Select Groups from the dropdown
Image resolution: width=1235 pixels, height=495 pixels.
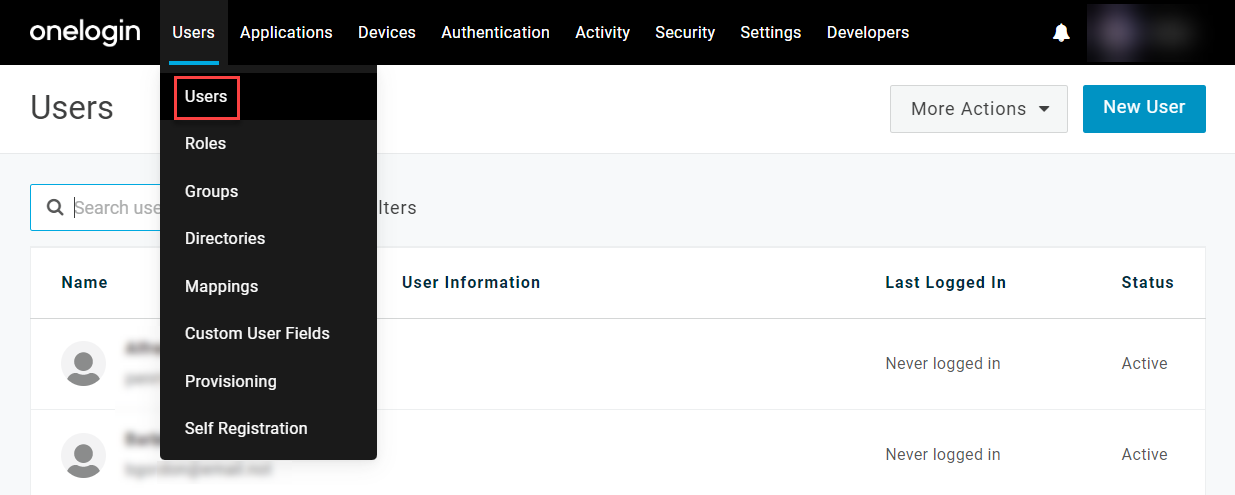tap(268, 191)
